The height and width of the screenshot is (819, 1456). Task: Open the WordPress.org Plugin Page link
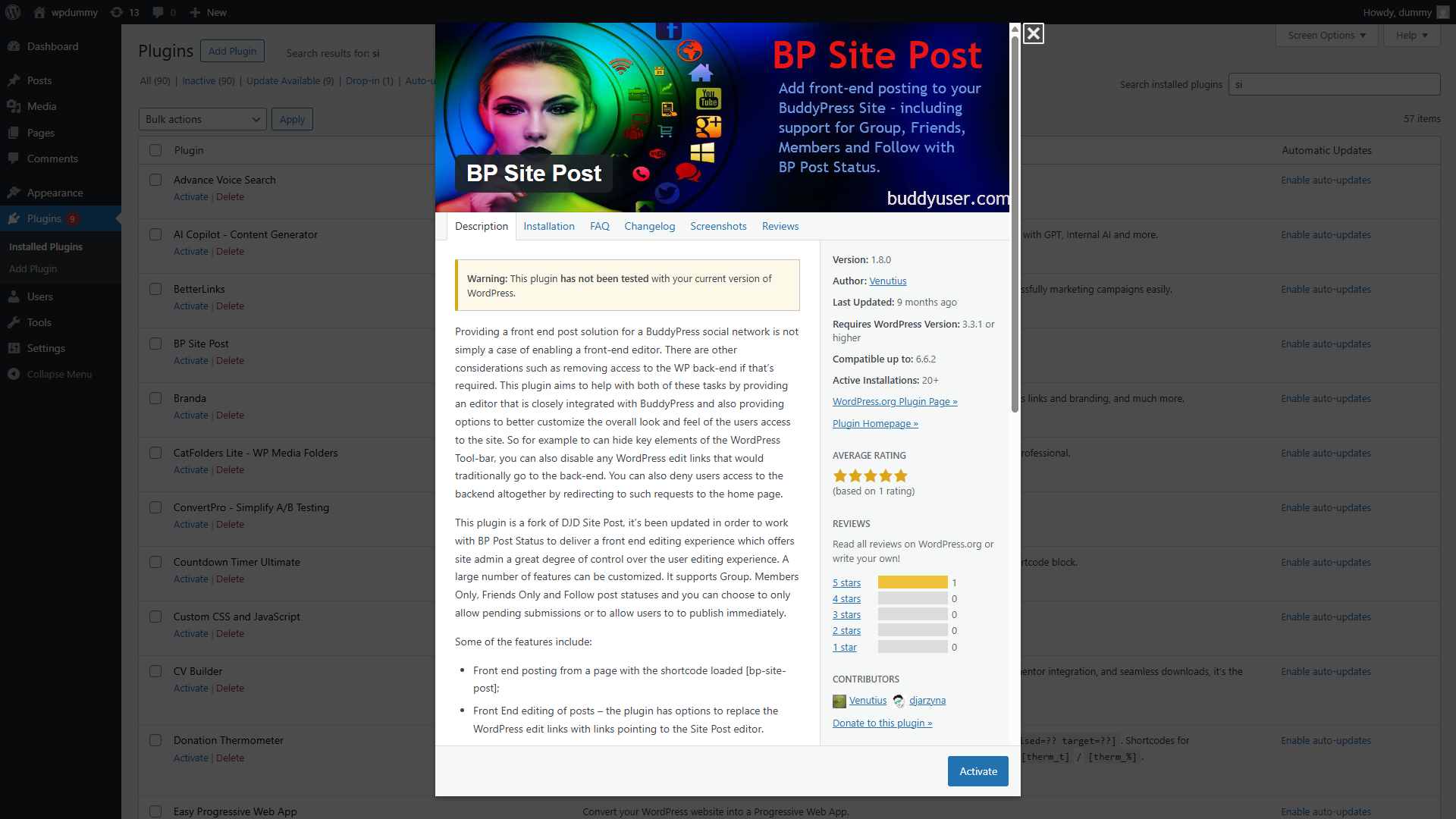[895, 402]
